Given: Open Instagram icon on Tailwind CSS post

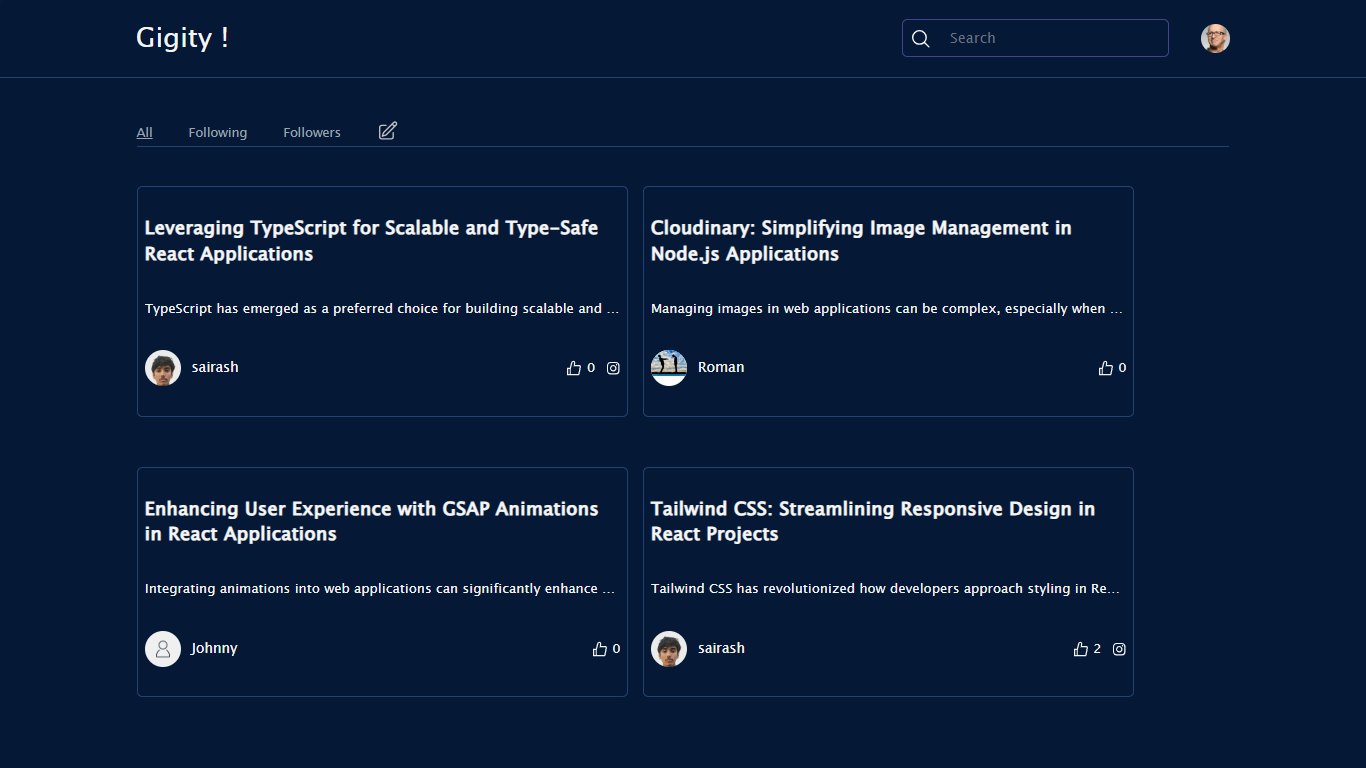Looking at the screenshot, I should [1119, 649].
